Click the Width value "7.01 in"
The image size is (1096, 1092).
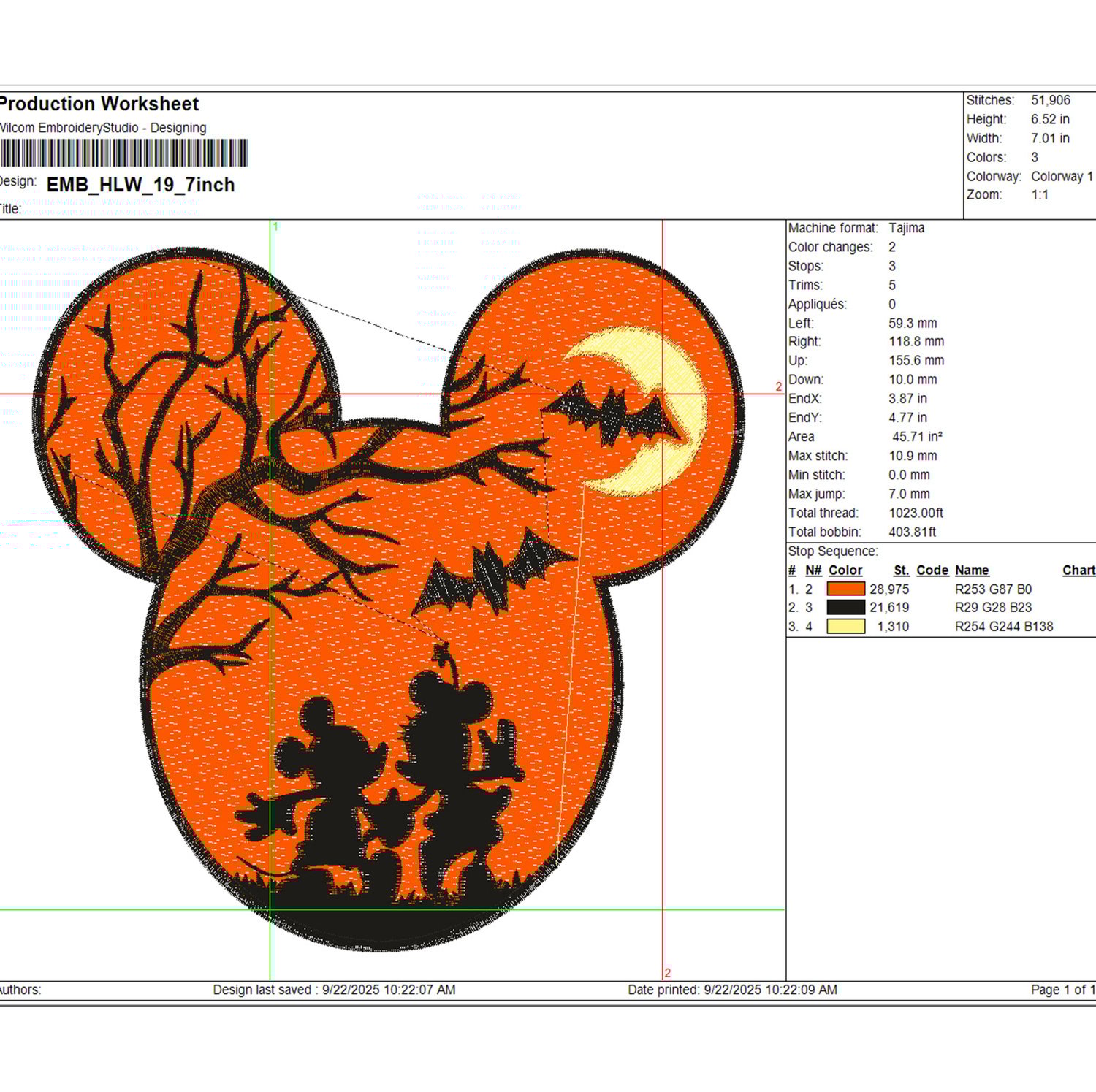point(1050,138)
